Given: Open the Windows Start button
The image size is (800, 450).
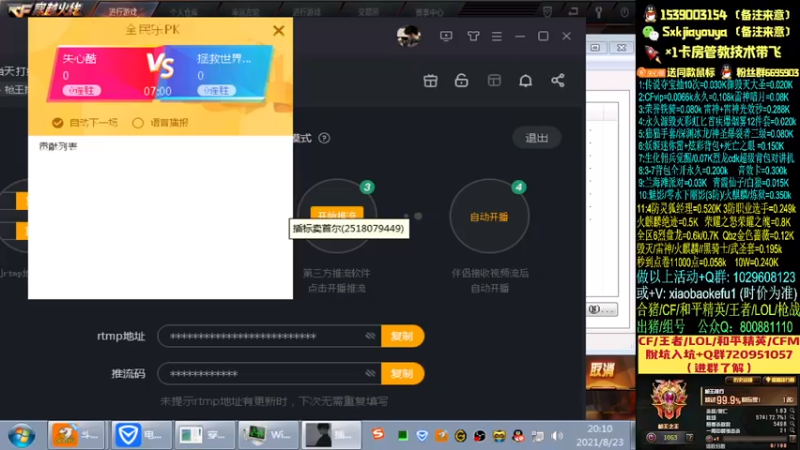Looking at the screenshot, I should point(21,436).
